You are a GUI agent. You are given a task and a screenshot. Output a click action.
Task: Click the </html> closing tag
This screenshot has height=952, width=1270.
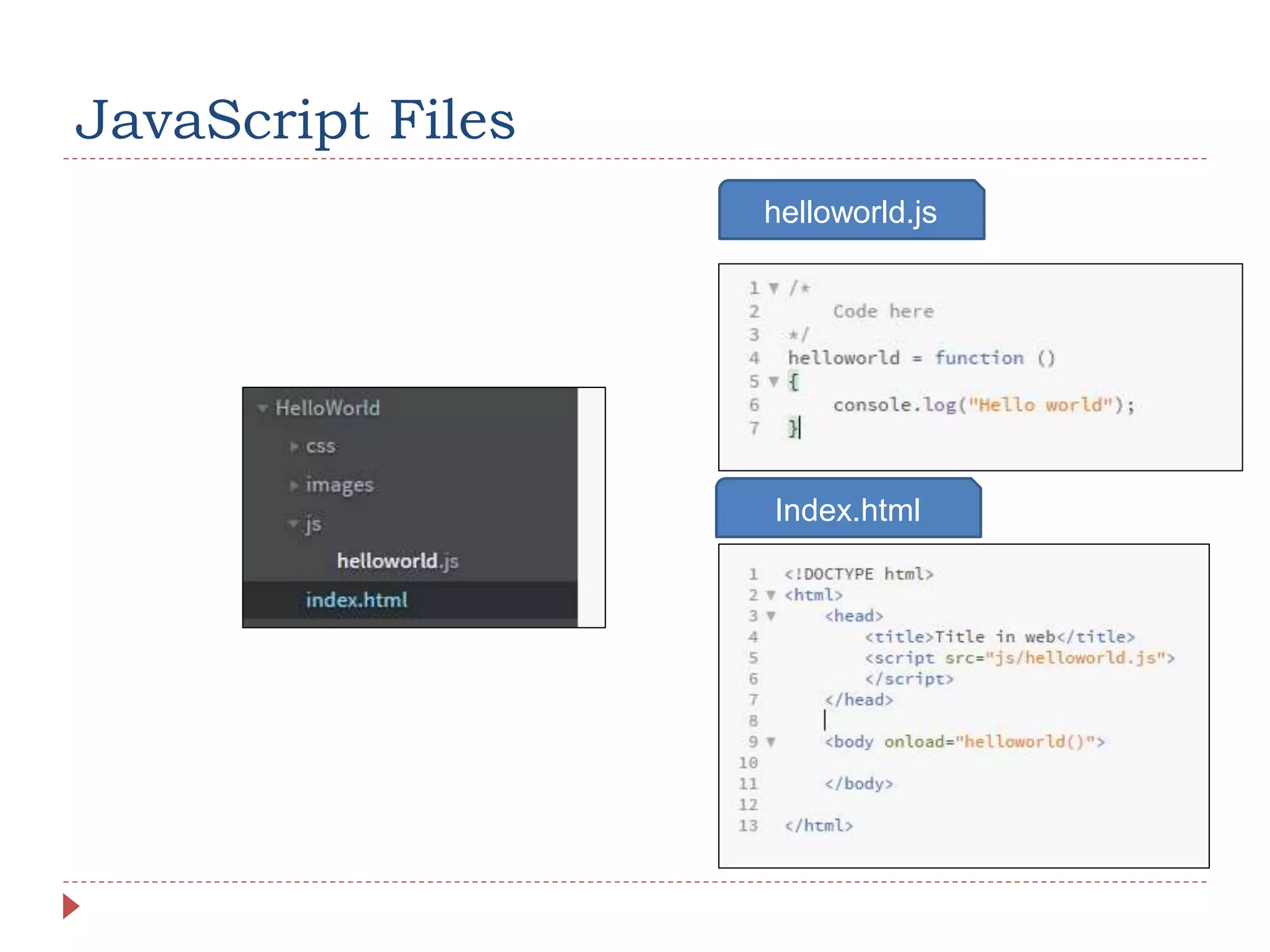point(819,826)
